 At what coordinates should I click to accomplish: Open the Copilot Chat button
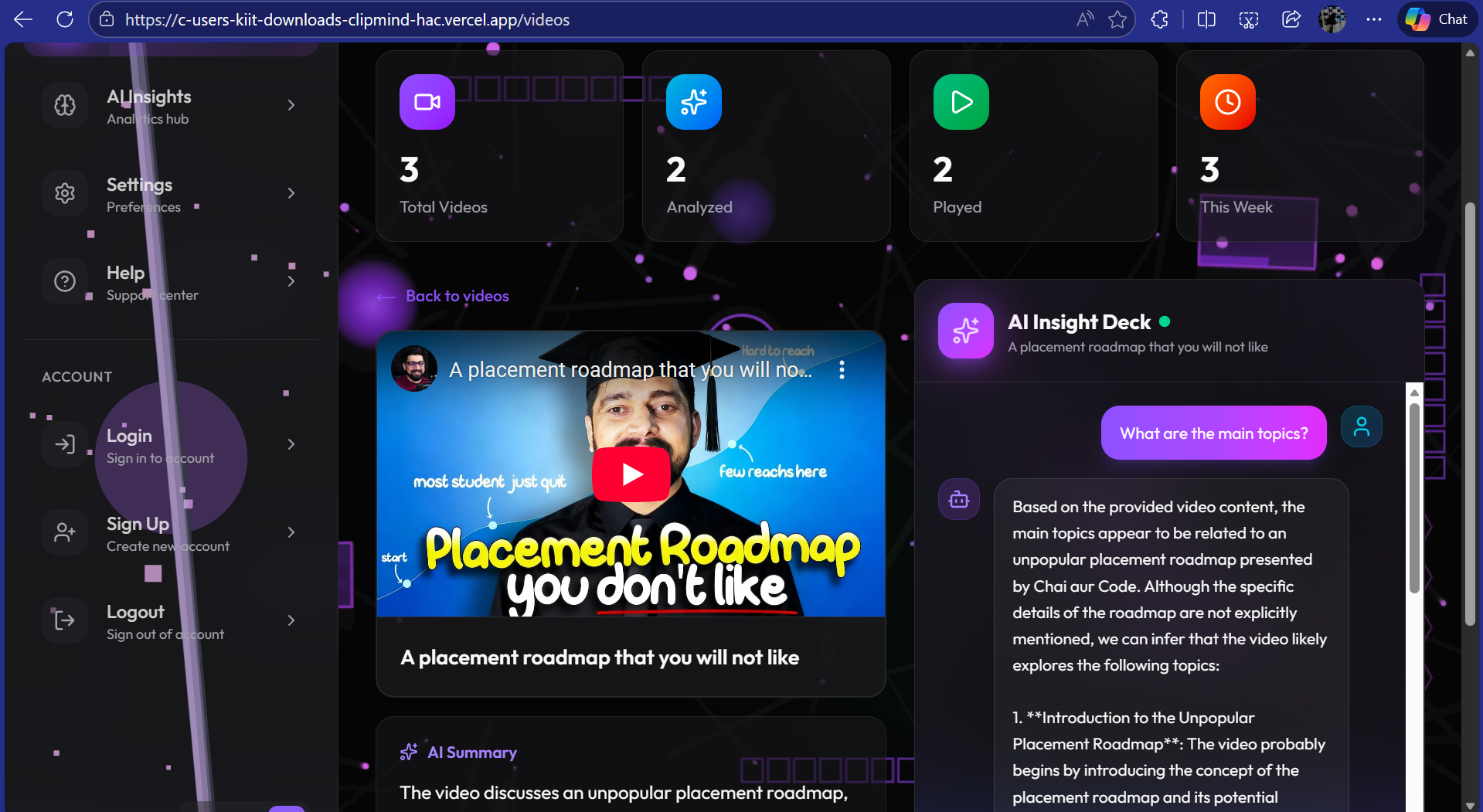[1437, 19]
